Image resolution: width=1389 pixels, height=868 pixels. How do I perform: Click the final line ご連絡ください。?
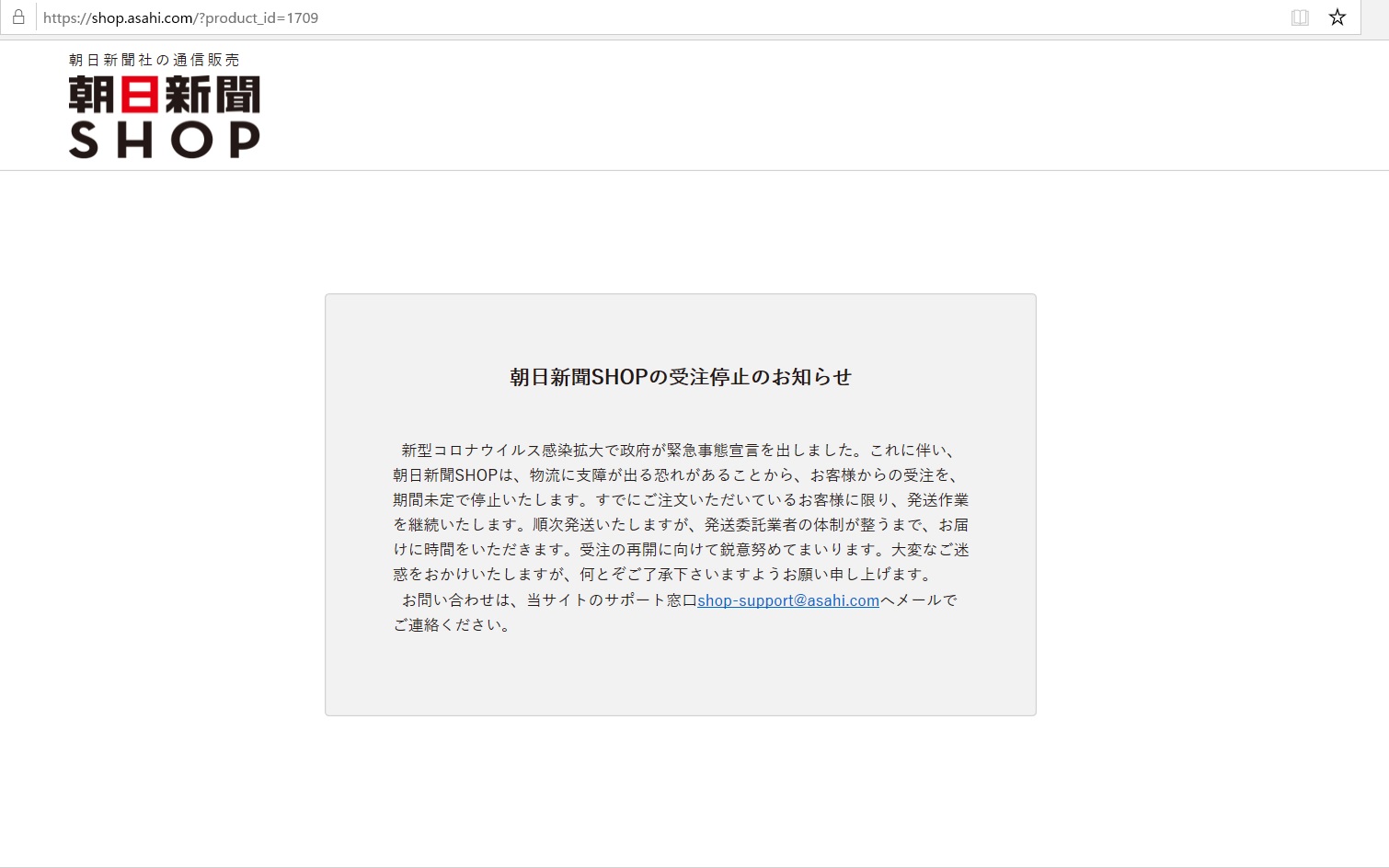click(452, 625)
